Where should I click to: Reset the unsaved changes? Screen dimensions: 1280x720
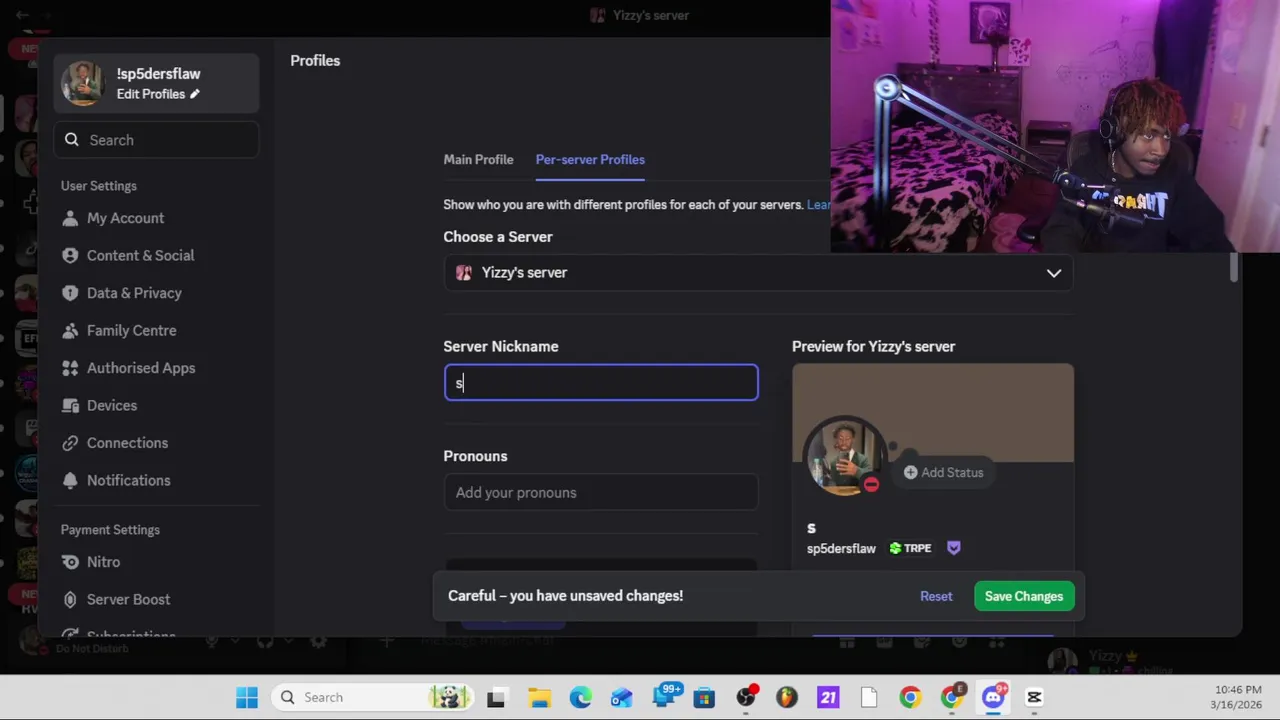click(x=936, y=596)
